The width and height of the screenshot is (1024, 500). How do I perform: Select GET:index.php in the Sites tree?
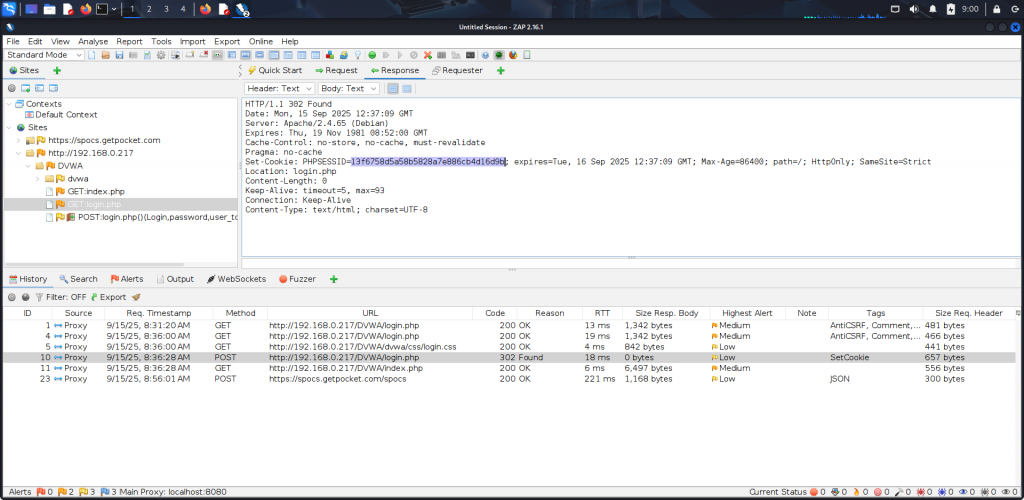[96, 192]
